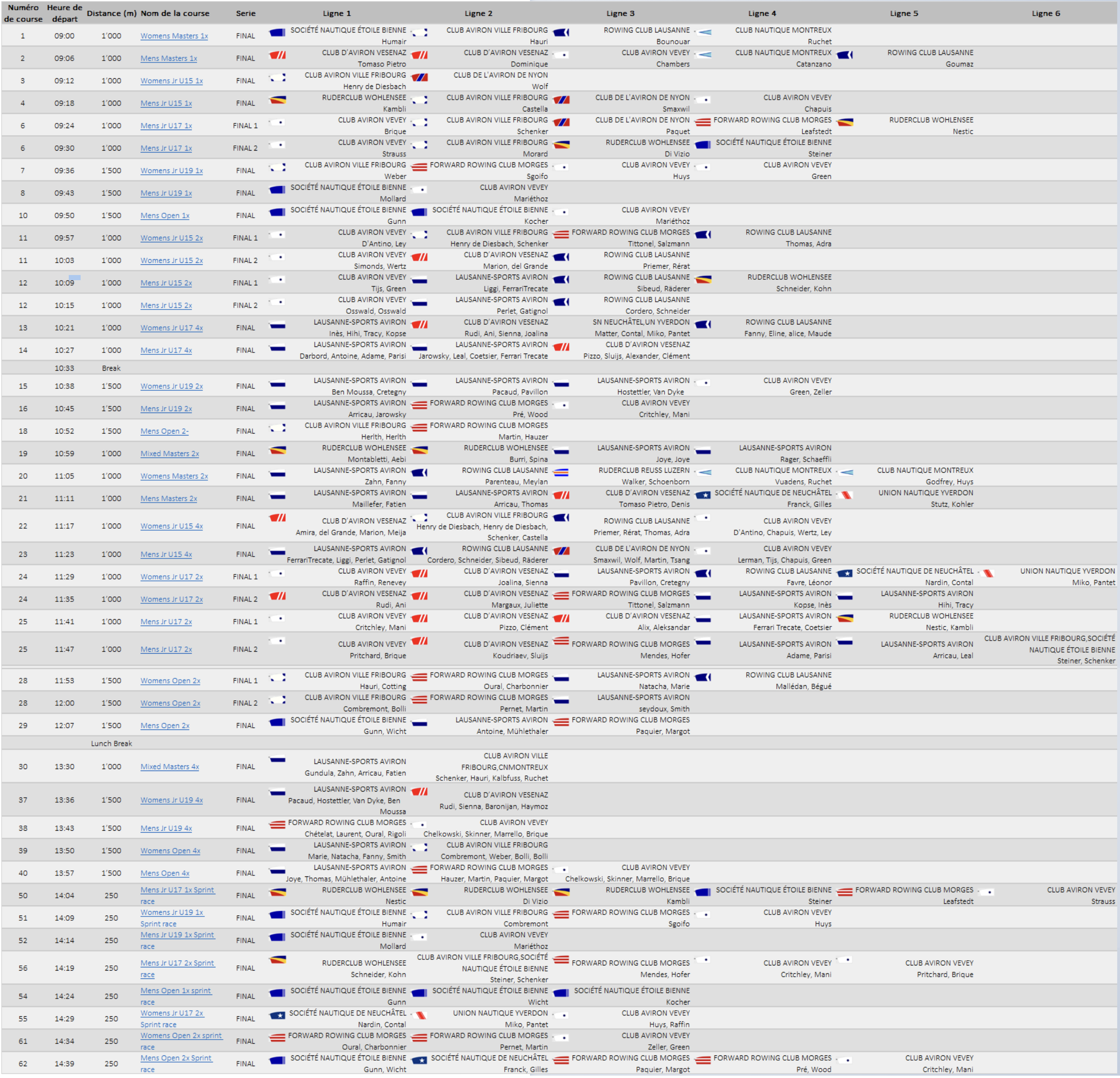Click the Lausanne-Sports flag in race 13 Ligne 1
The image size is (1120, 1078).
[x=277, y=326]
